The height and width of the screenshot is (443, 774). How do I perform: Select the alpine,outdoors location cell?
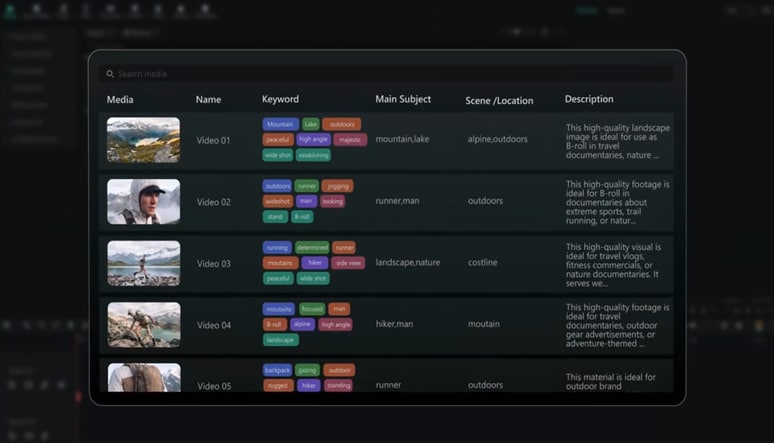[498, 139]
